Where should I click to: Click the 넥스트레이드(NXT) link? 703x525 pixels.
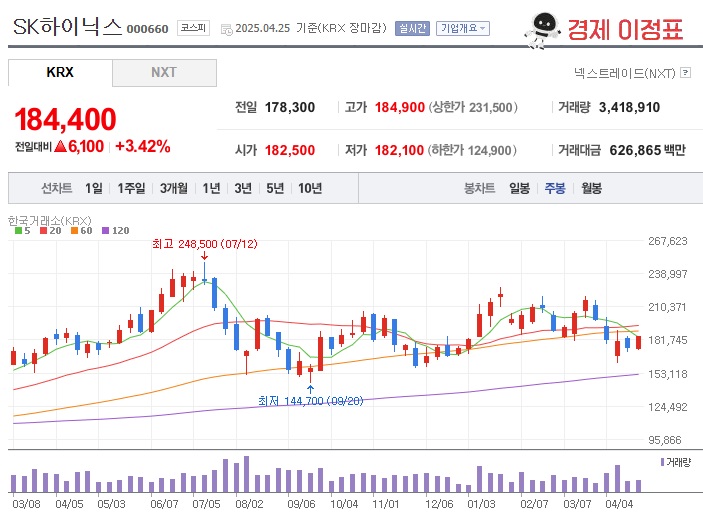[x=625, y=73]
